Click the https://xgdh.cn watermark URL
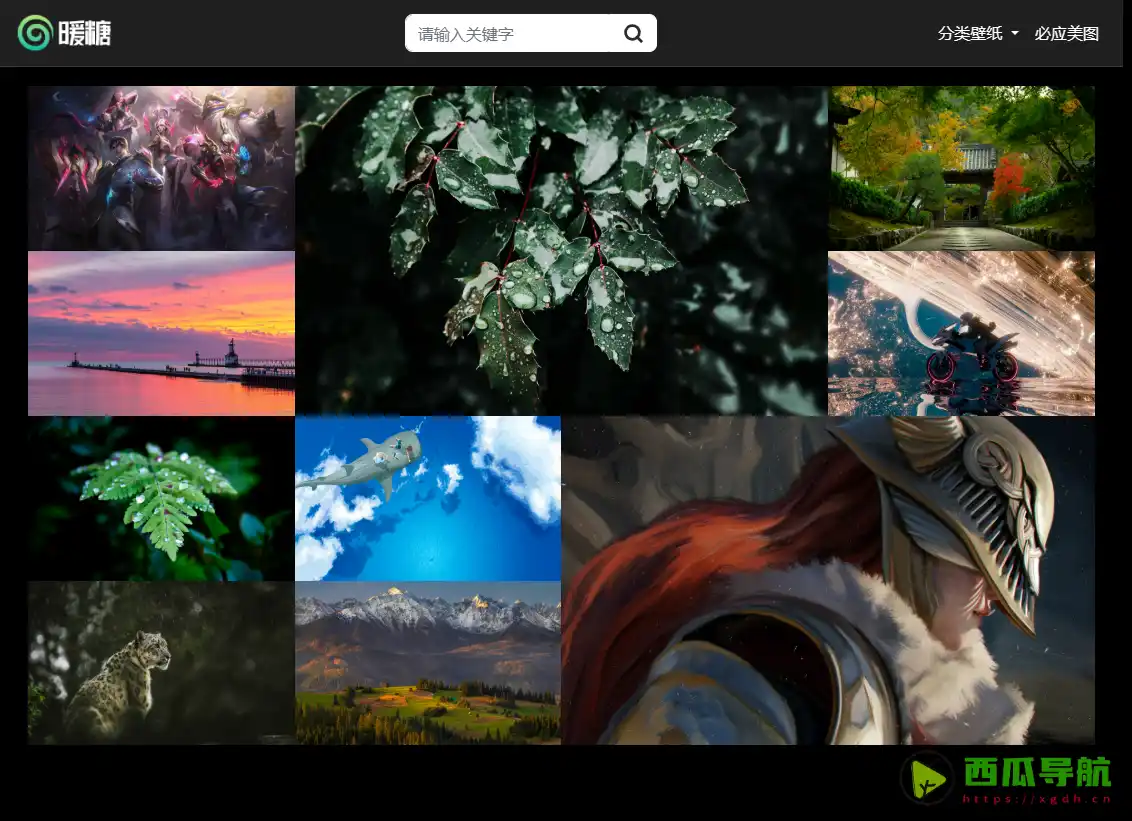The image size is (1132, 821). (x=1037, y=799)
